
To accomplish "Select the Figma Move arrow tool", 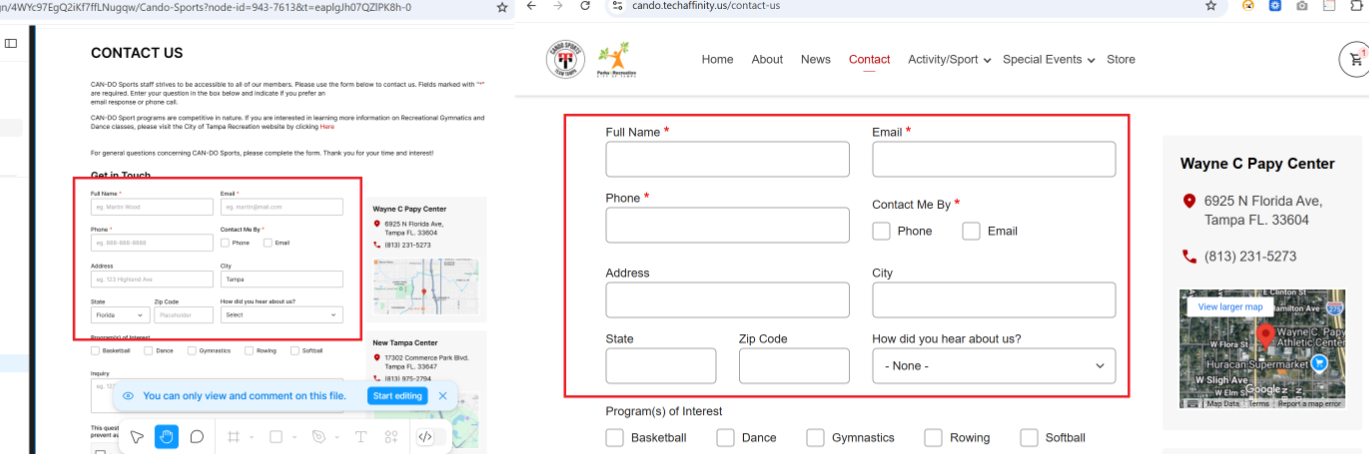I will [137, 436].
